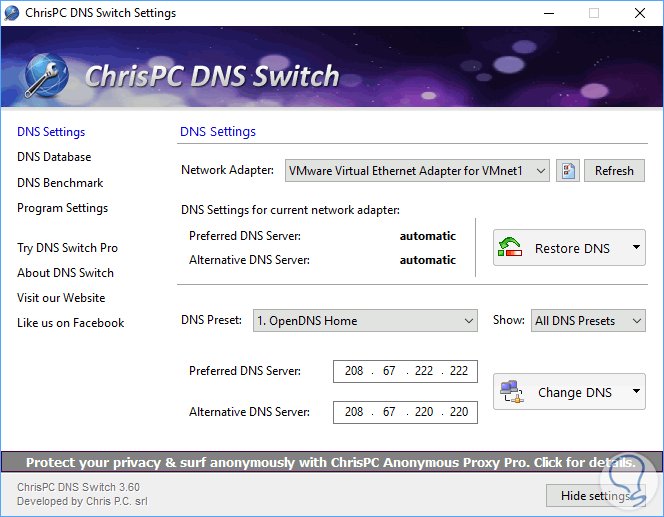Follow the Visit our Website link
The image size is (664, 517).
(x=61, y=298)
